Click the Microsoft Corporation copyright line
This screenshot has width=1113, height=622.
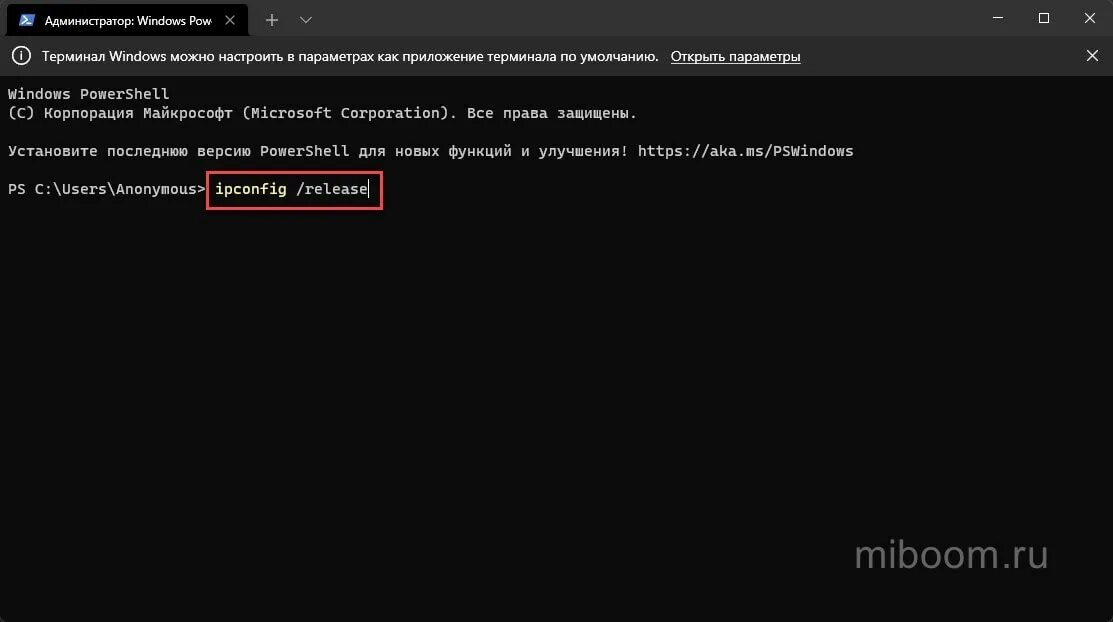322,113
